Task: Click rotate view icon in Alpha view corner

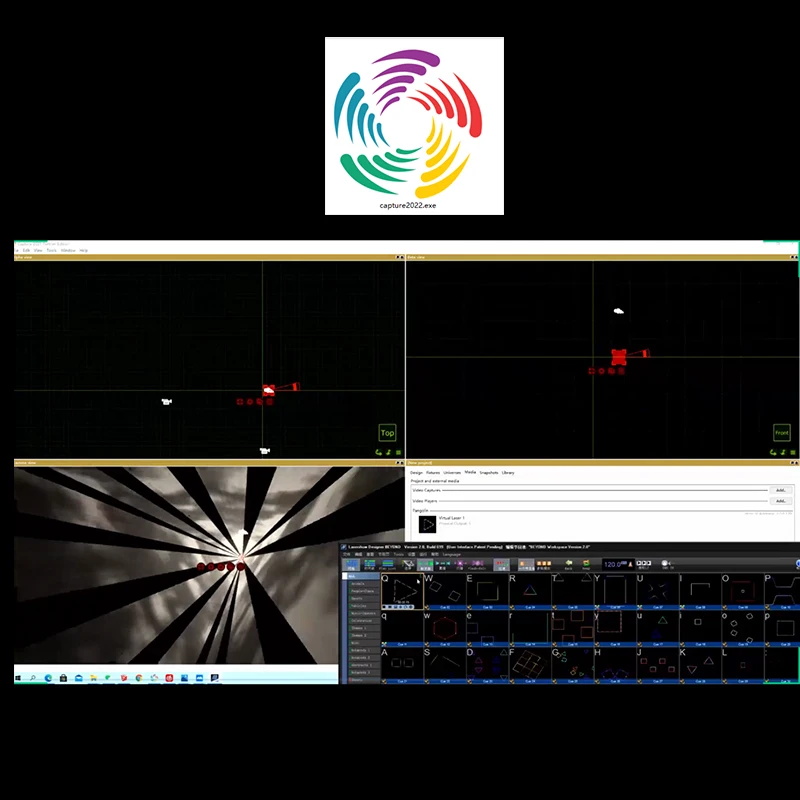Action: [379, 453]
